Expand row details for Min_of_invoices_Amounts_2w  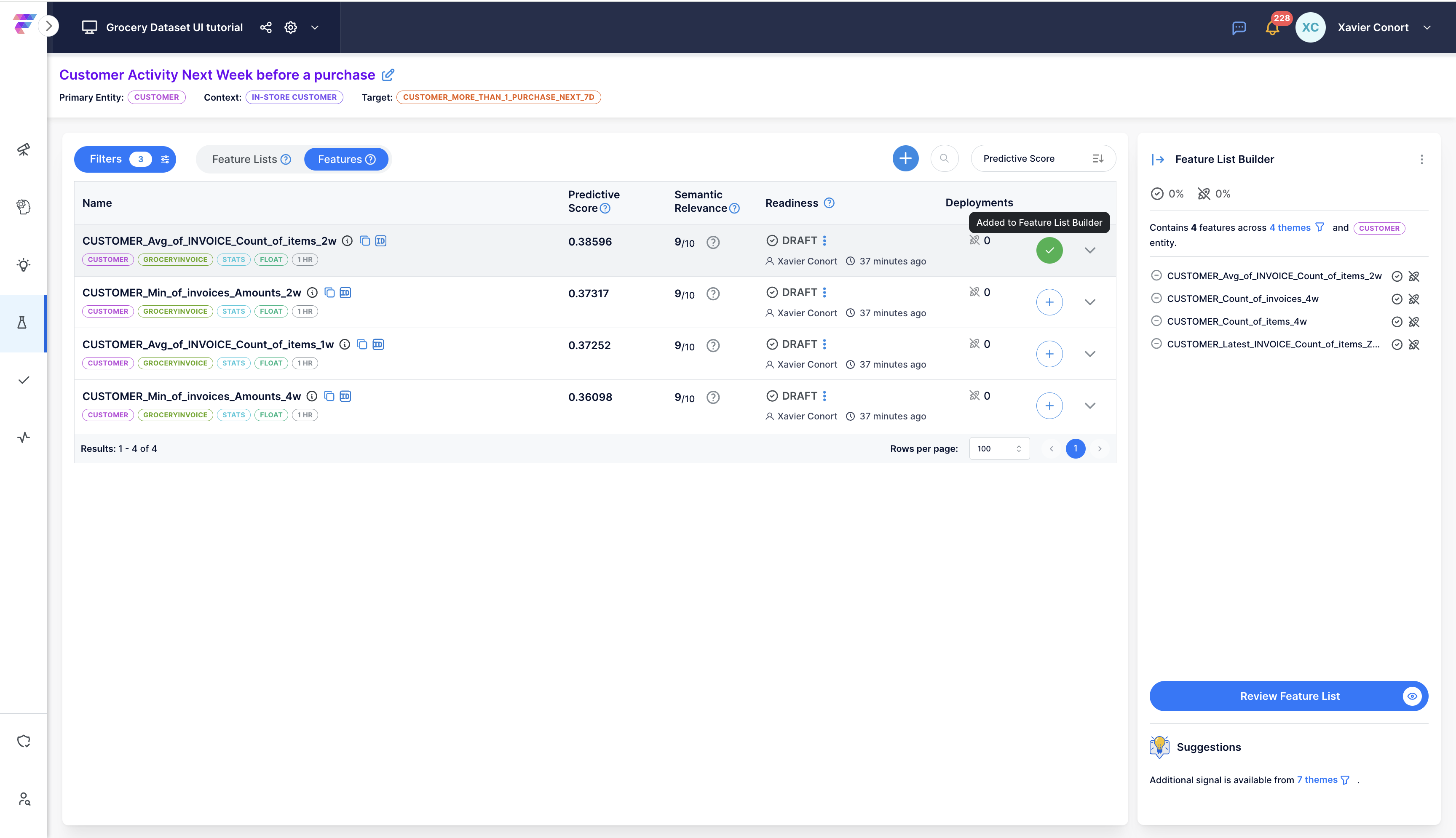1090,302
